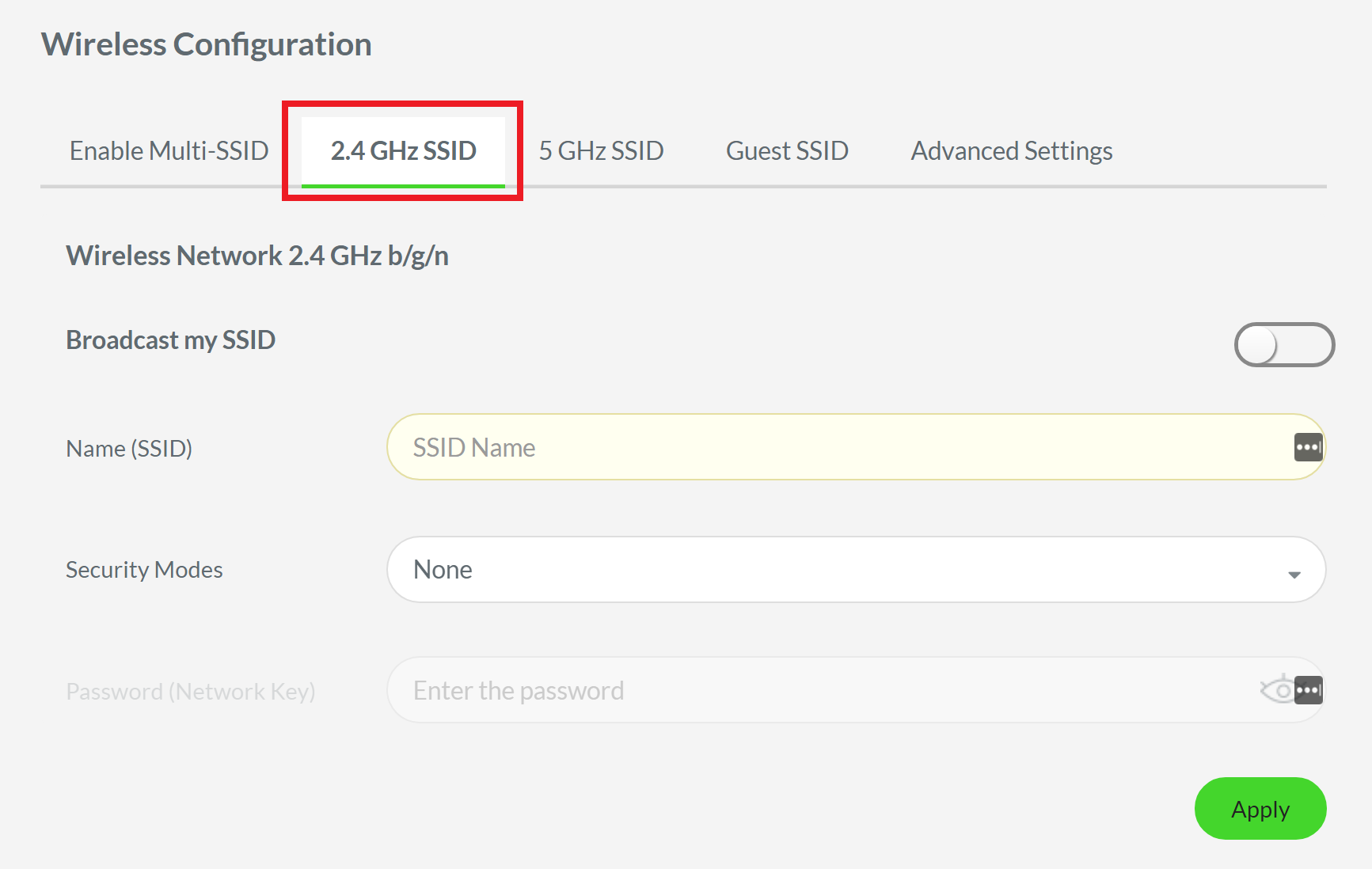Click the Wireless Configuration title
This screenshot has height=869, width=1372.
pyautogui.click(x=207, y=44)
